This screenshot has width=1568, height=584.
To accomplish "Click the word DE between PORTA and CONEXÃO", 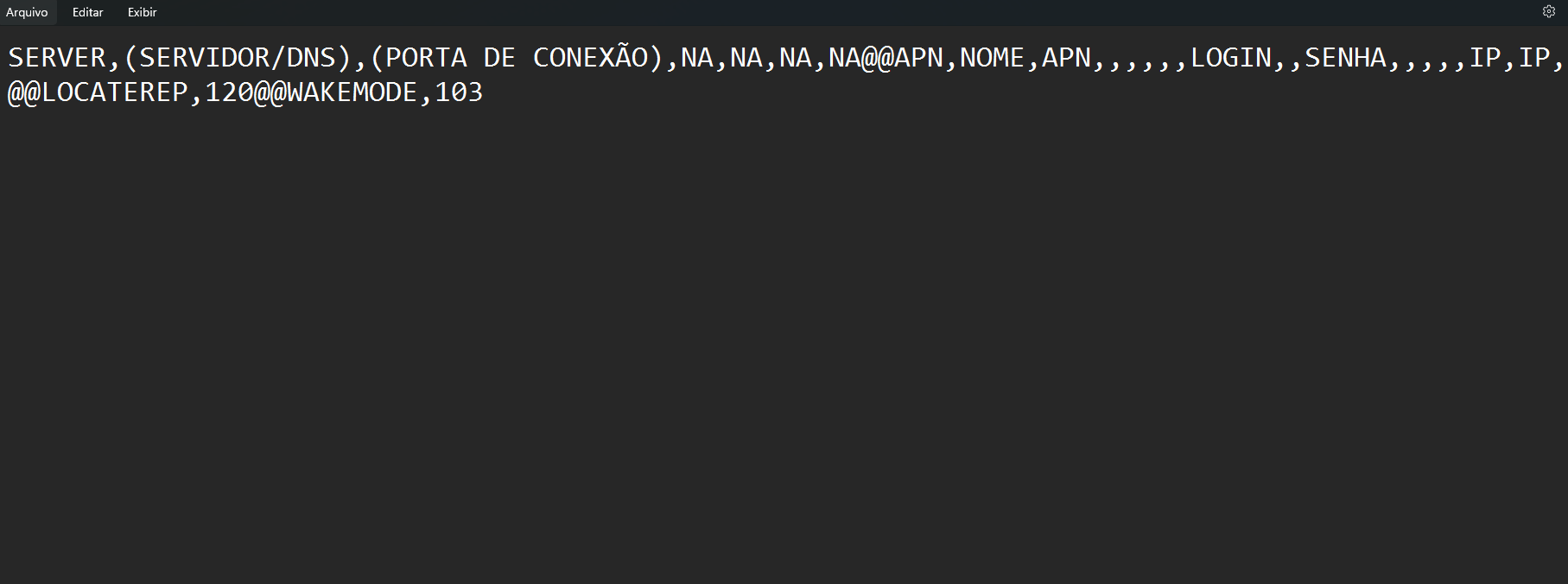I will [x=499, y=58].
